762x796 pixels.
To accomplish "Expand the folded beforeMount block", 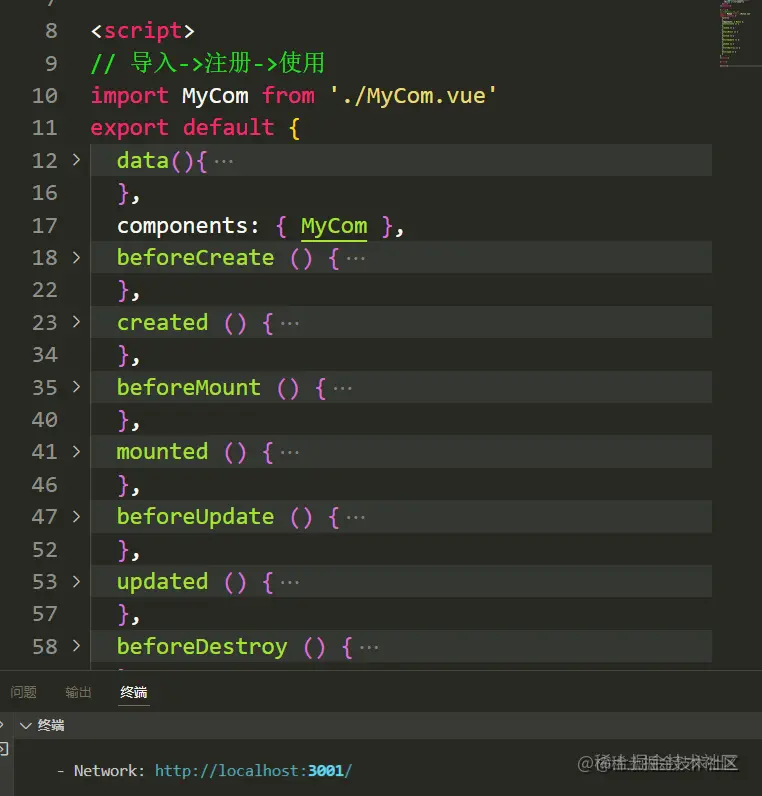I will click(x=76, y=387).
